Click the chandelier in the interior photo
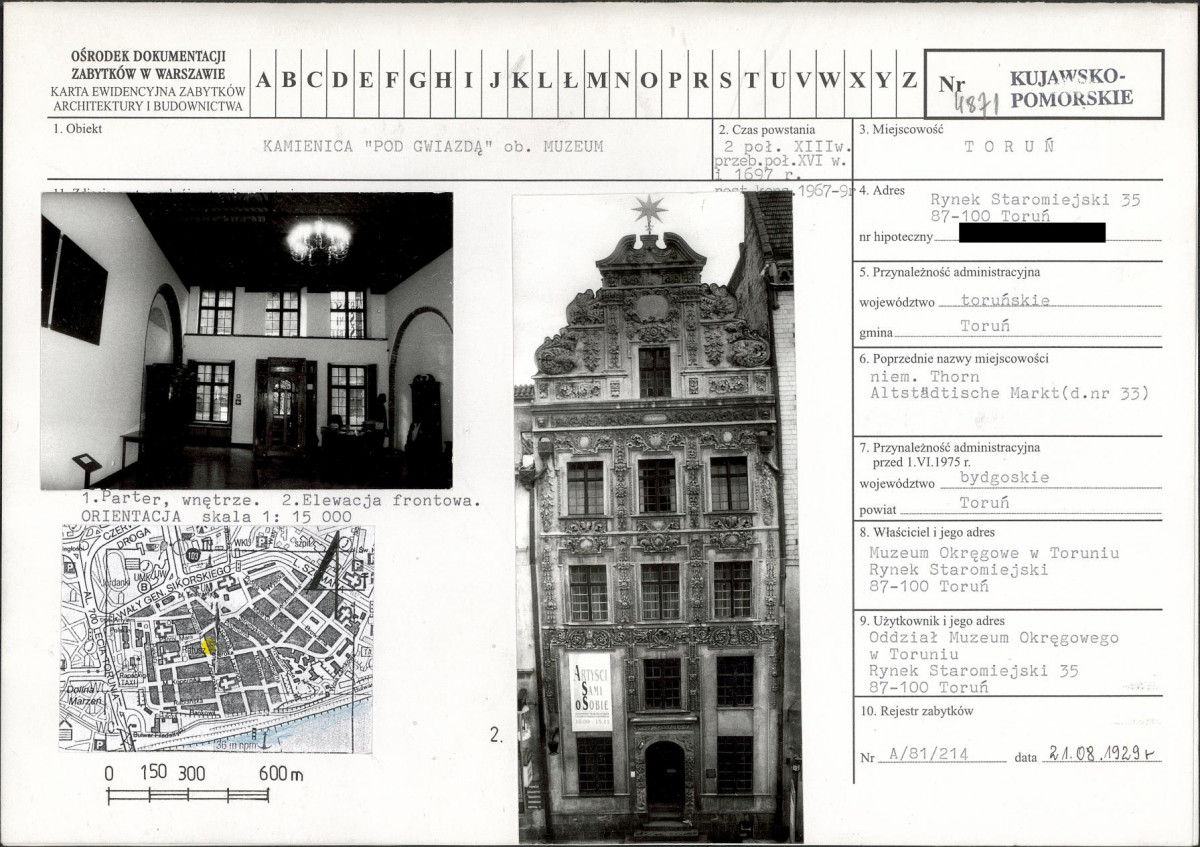Viewport: 1200px width, 847px height. pyautogui.click(x=319, y=240)
